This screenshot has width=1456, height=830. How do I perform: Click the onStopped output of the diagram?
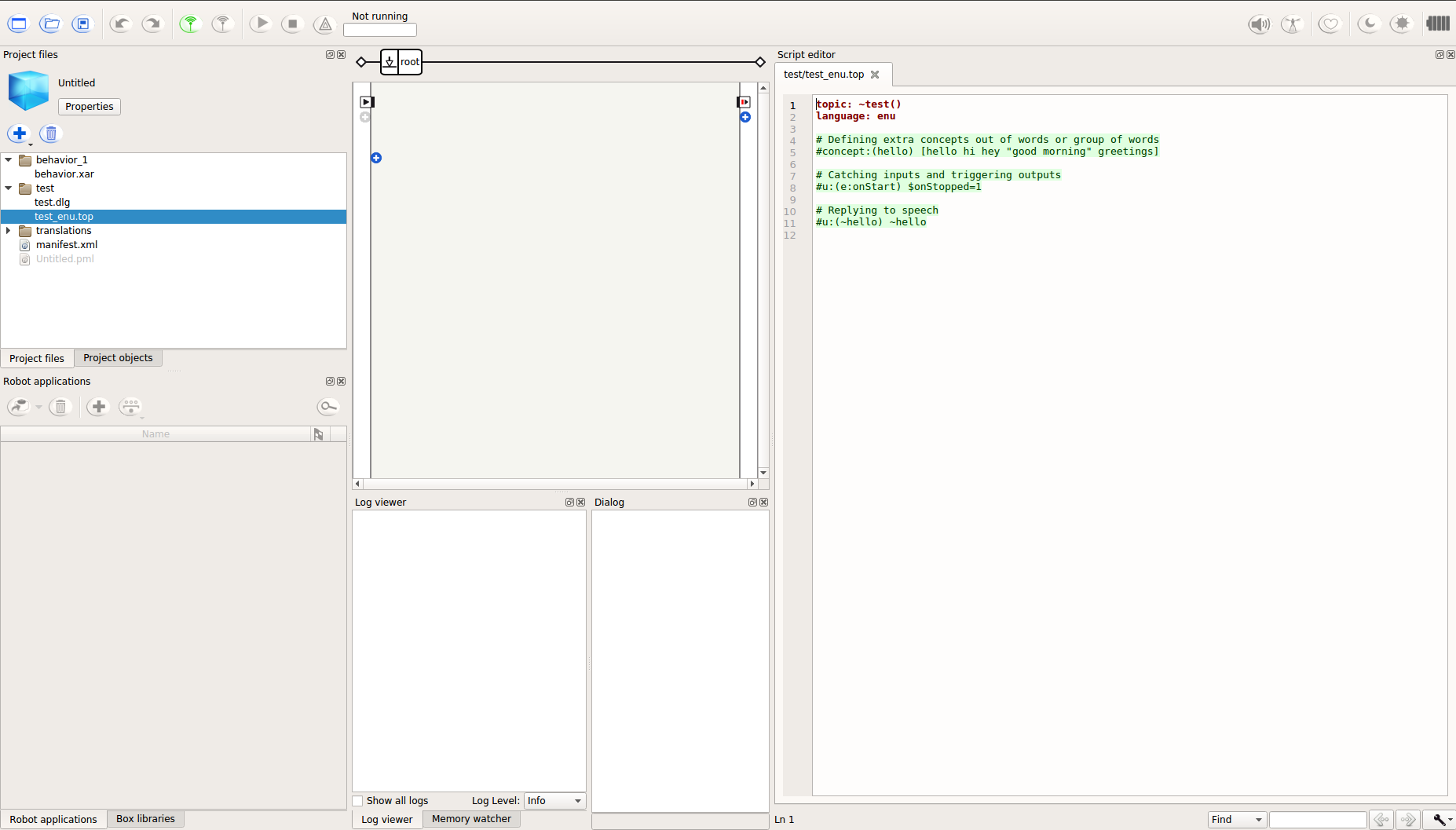(744, 102)
